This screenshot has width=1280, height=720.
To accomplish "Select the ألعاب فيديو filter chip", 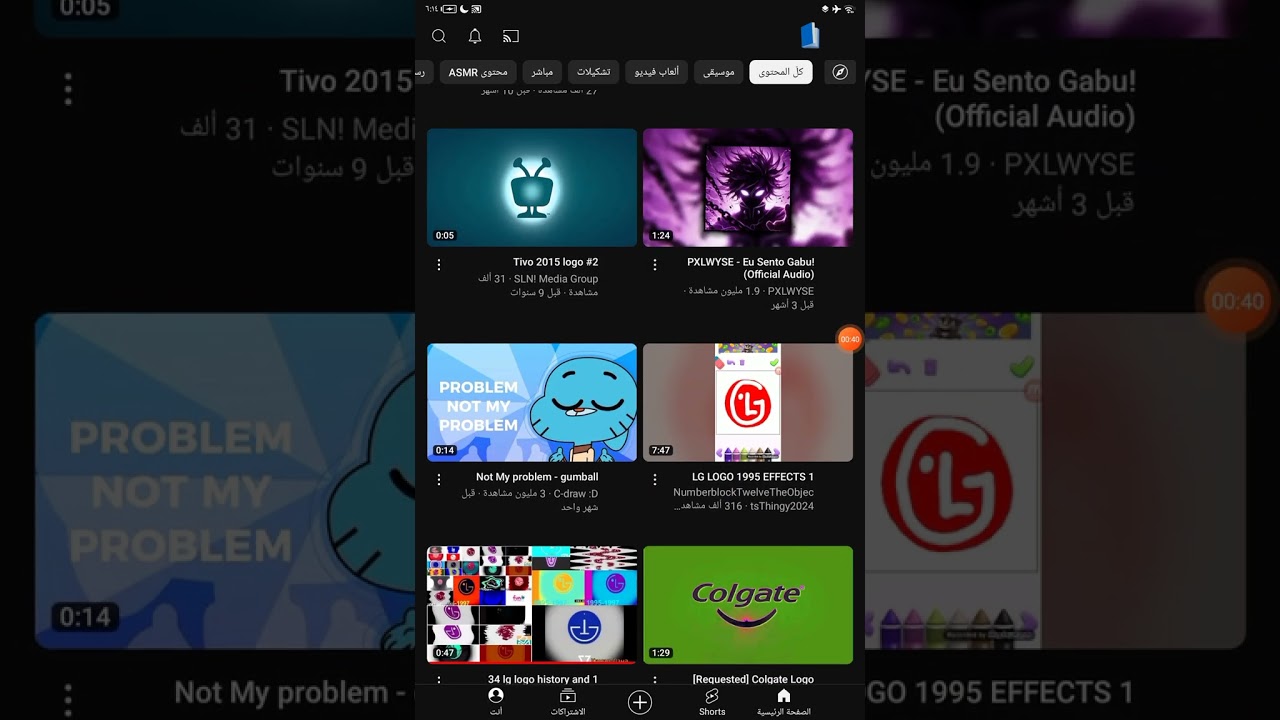I will click(x=657, y=72).
